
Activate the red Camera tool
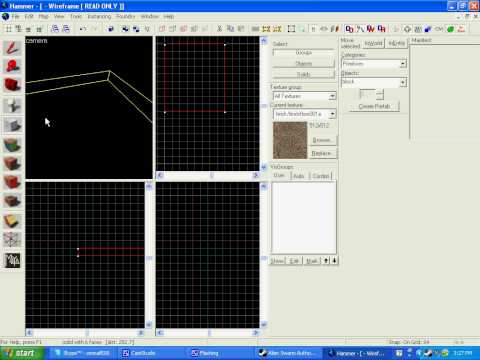click(x=12, y=85)
